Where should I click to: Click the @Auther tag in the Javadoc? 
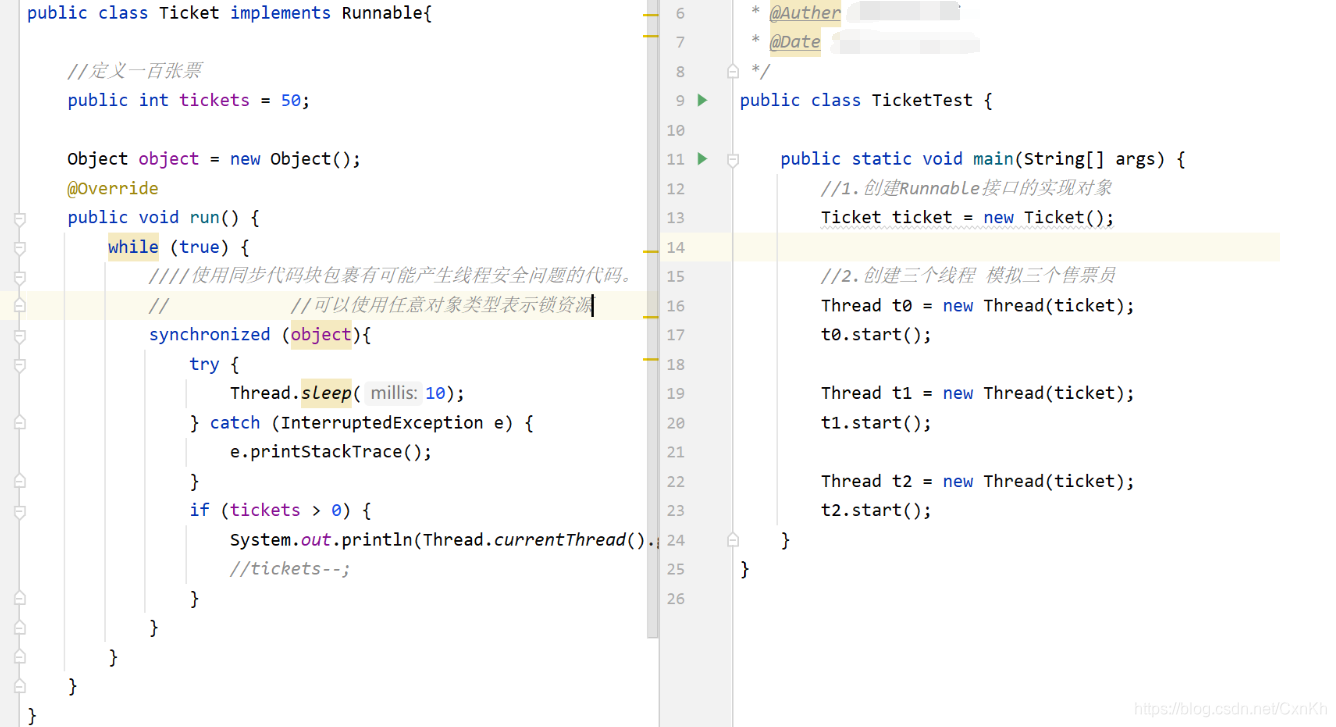click(805, 13)
